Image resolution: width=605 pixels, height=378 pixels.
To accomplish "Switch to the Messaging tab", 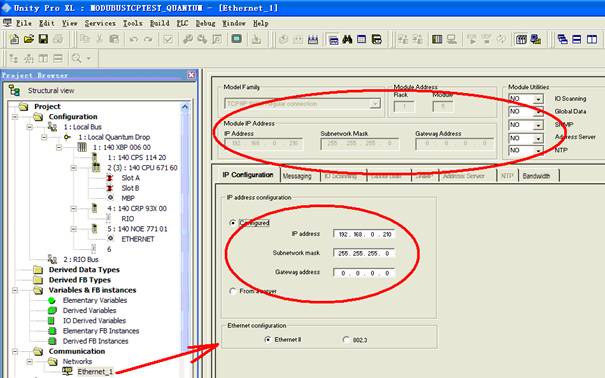I will [297, 176].
